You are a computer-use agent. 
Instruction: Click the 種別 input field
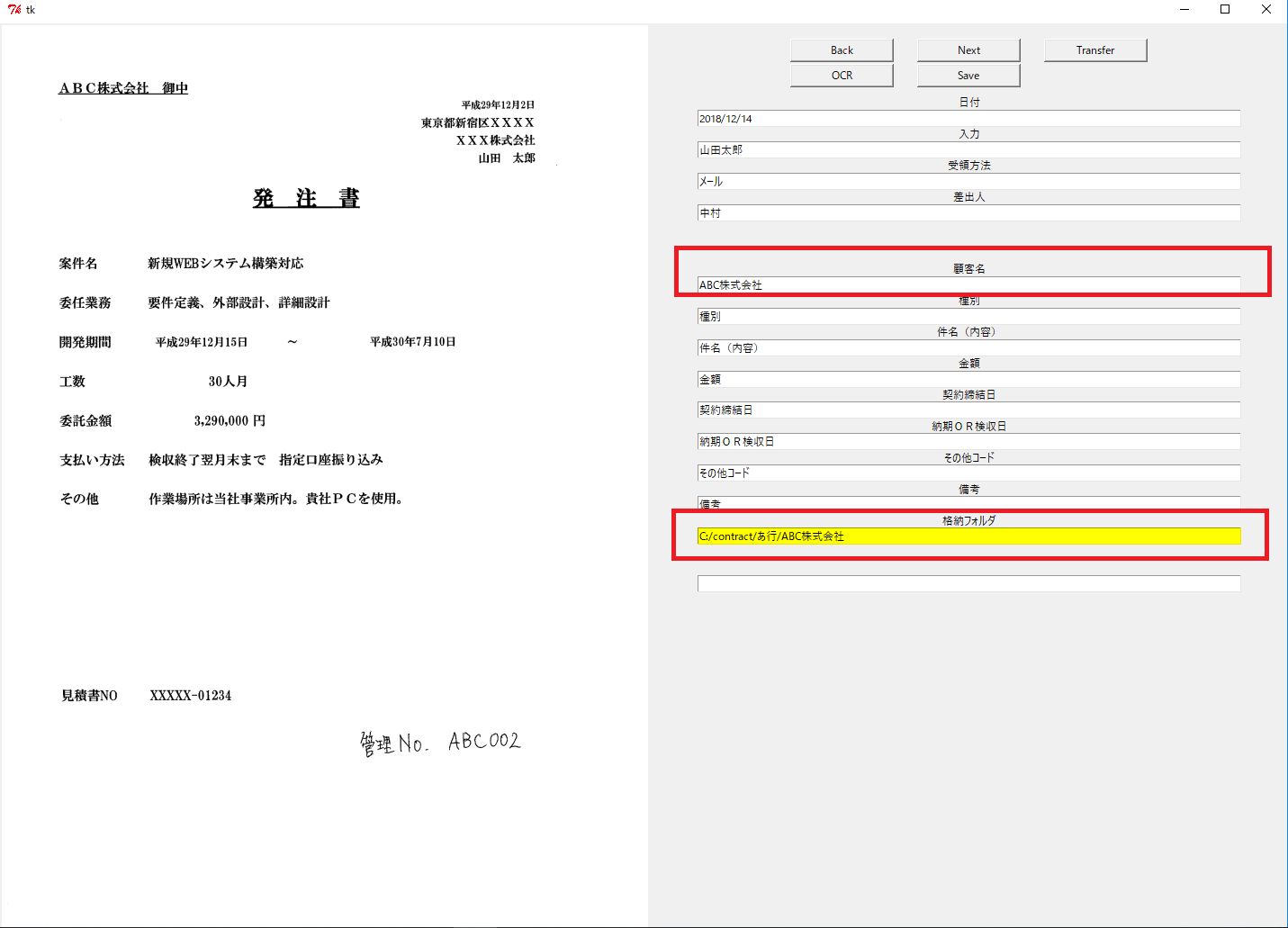click(x=968, y=317)
